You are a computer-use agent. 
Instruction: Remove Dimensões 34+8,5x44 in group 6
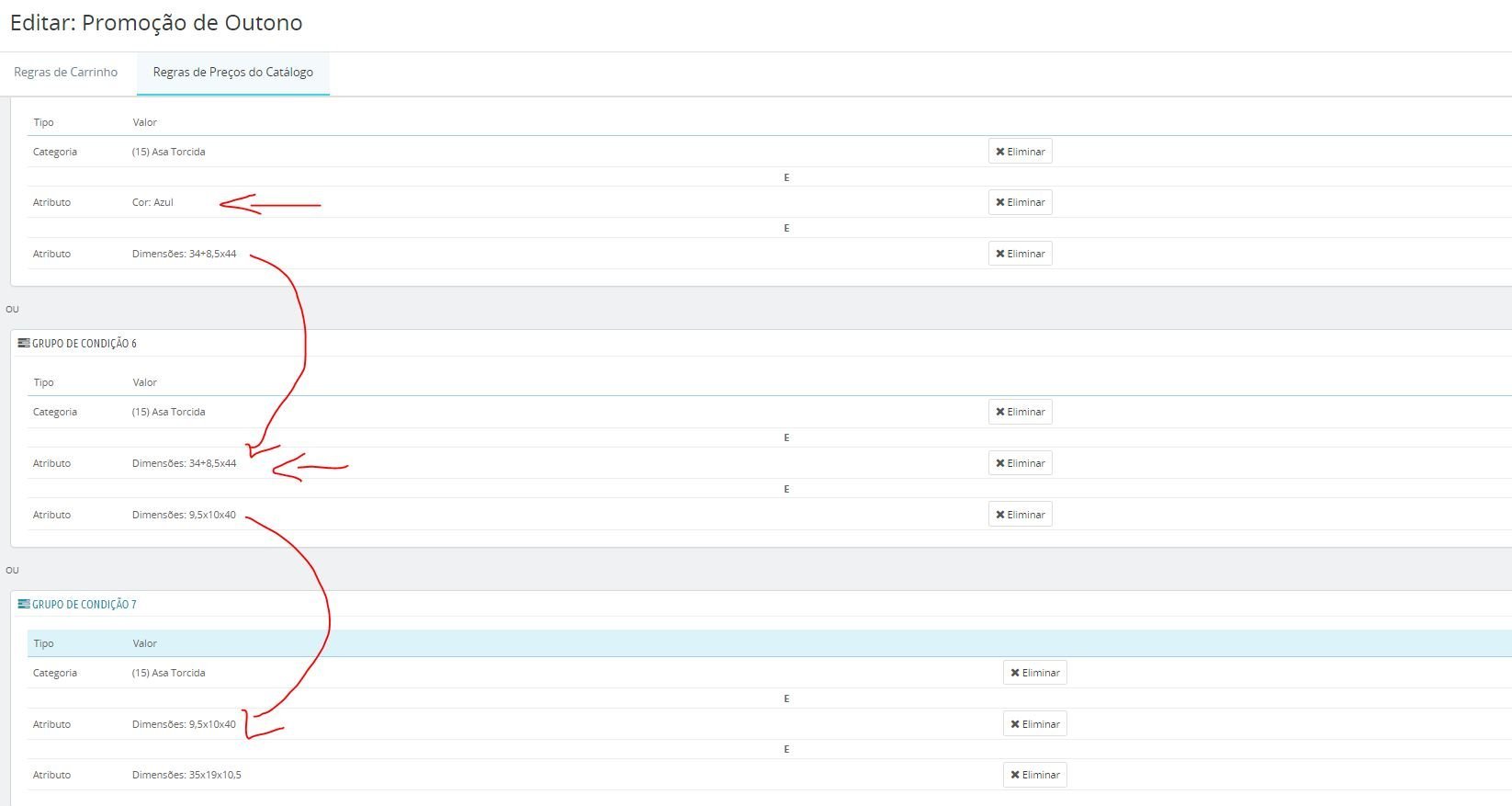click(x=1020, y=463)
